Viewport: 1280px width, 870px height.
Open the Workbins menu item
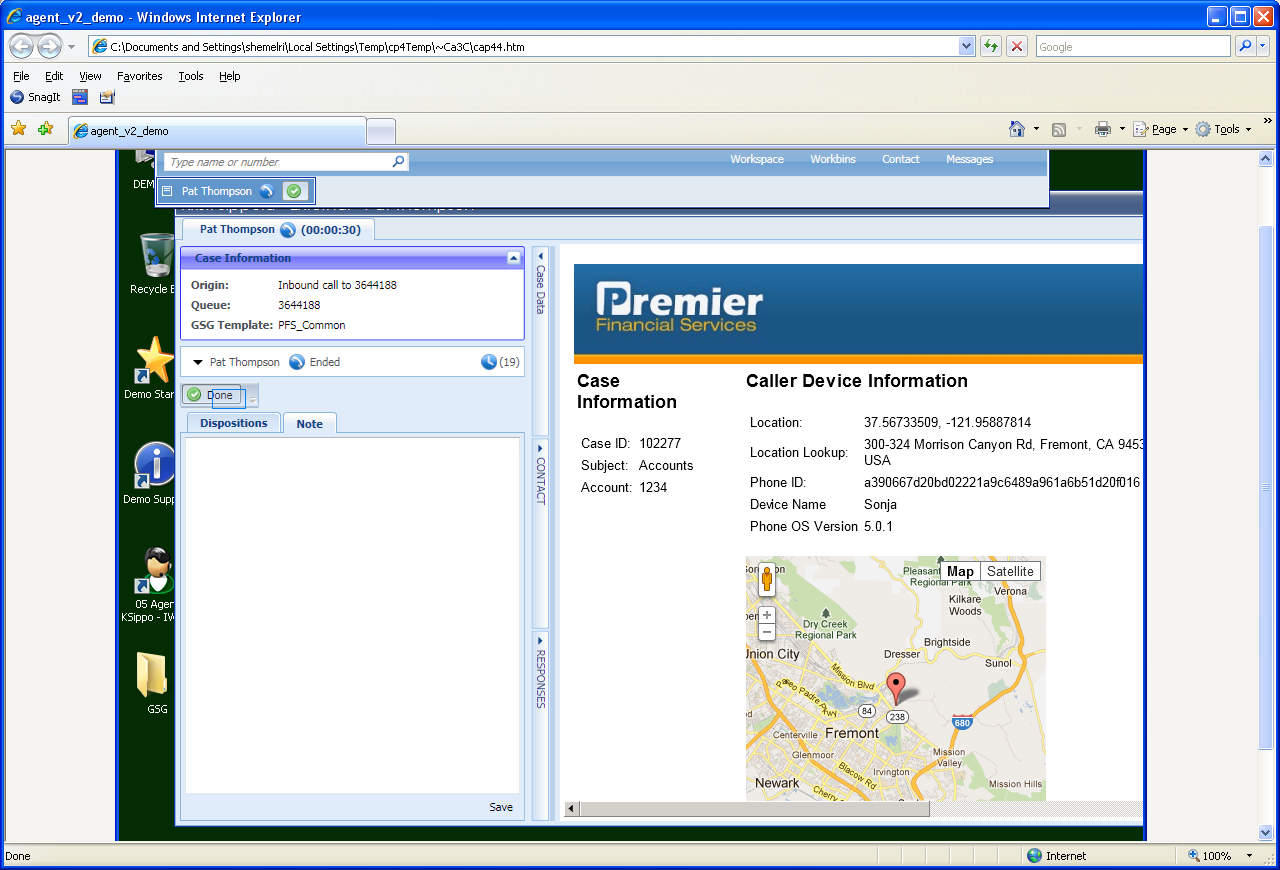tap(832, 159)
